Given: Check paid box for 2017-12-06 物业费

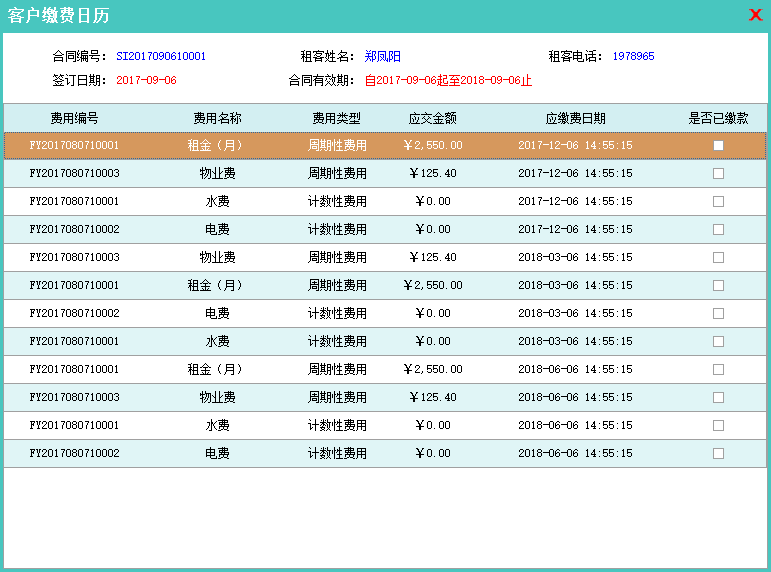Looking at the screenshot, I should pos(718,174).
